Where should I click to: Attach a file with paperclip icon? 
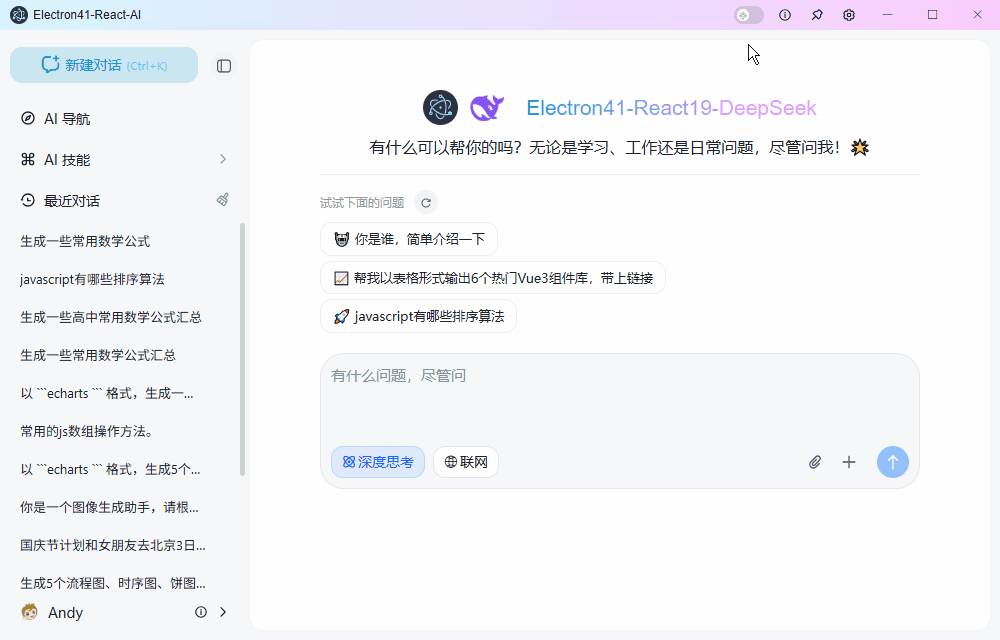tap(815, 462)
